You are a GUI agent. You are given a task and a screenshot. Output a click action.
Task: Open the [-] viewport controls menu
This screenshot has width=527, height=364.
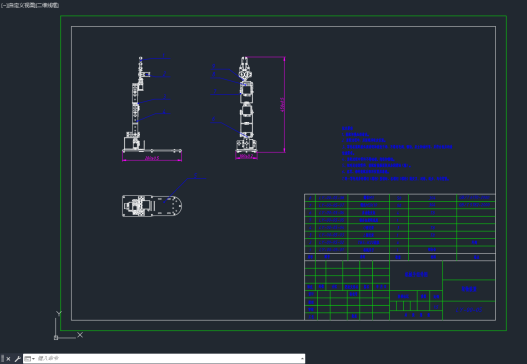pyautogui.click(x=3, y=5)
